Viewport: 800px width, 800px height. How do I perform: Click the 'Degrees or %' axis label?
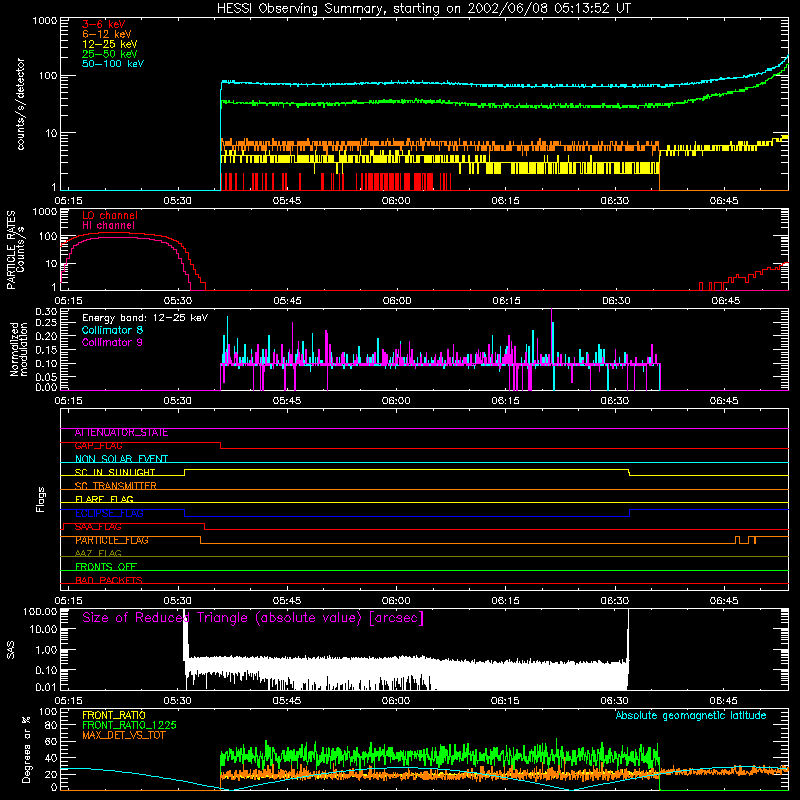[26, 749]
